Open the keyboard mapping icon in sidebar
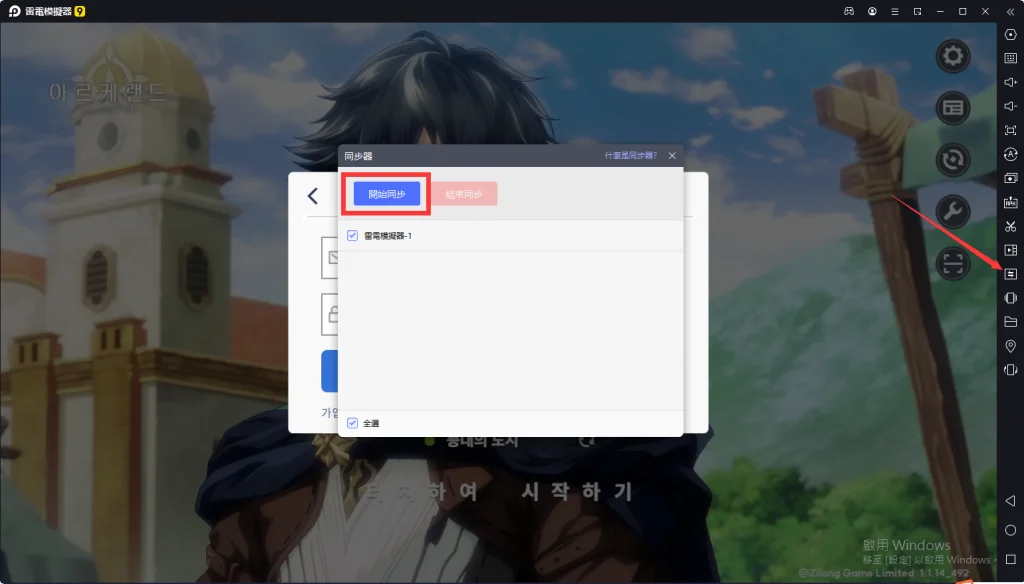 (x=1010, y=58)
